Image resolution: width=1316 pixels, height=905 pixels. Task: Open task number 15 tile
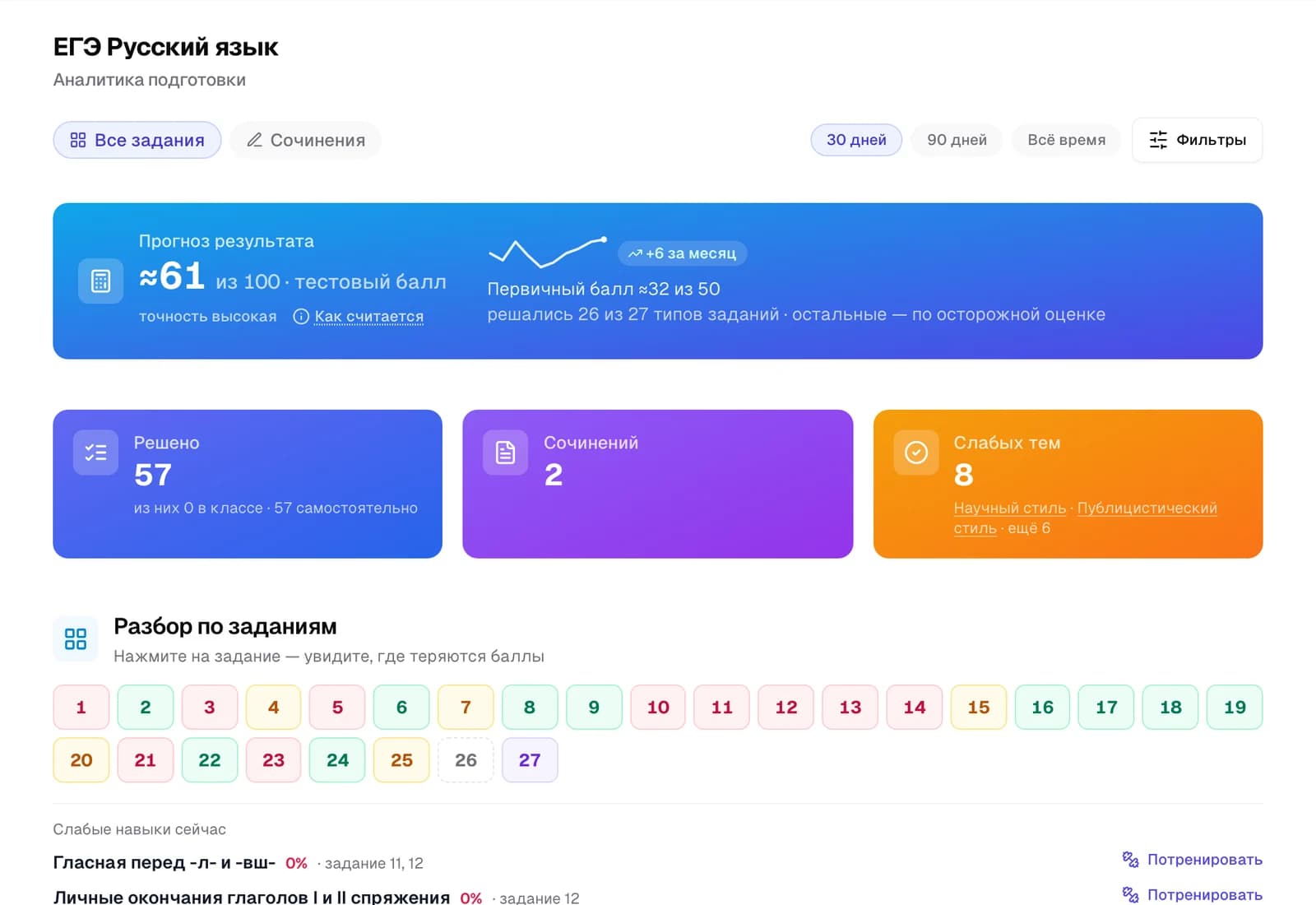pos(979,708)
